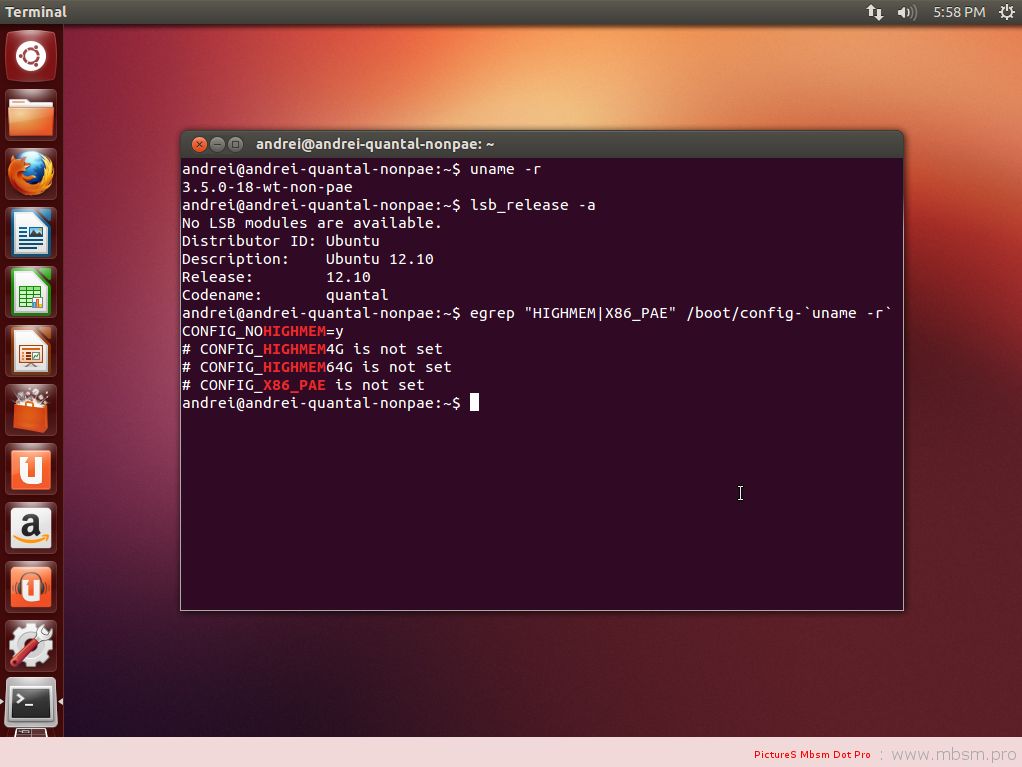Open the sound volume indicator menu

(x=907, y=12)
